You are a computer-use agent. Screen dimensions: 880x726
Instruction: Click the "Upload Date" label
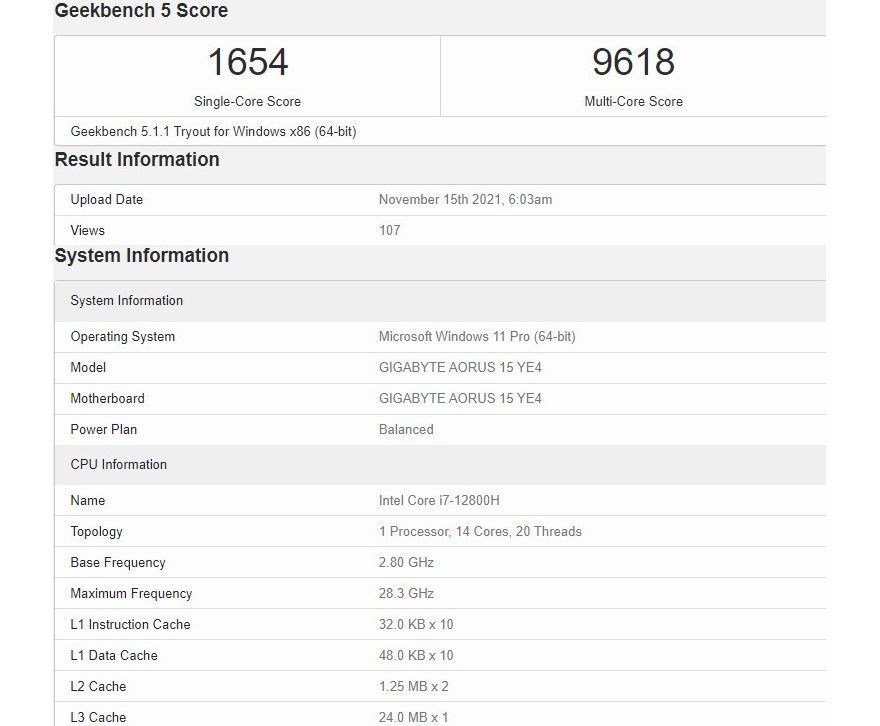107,200
